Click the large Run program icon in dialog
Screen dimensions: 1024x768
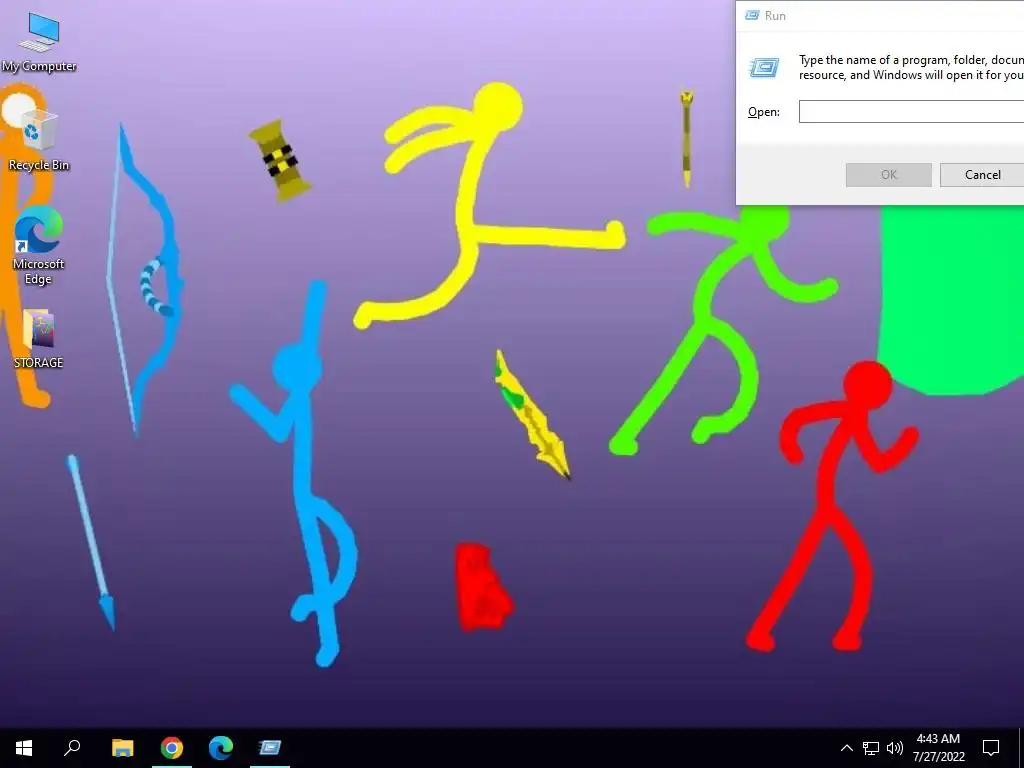[x=764, y=67]
